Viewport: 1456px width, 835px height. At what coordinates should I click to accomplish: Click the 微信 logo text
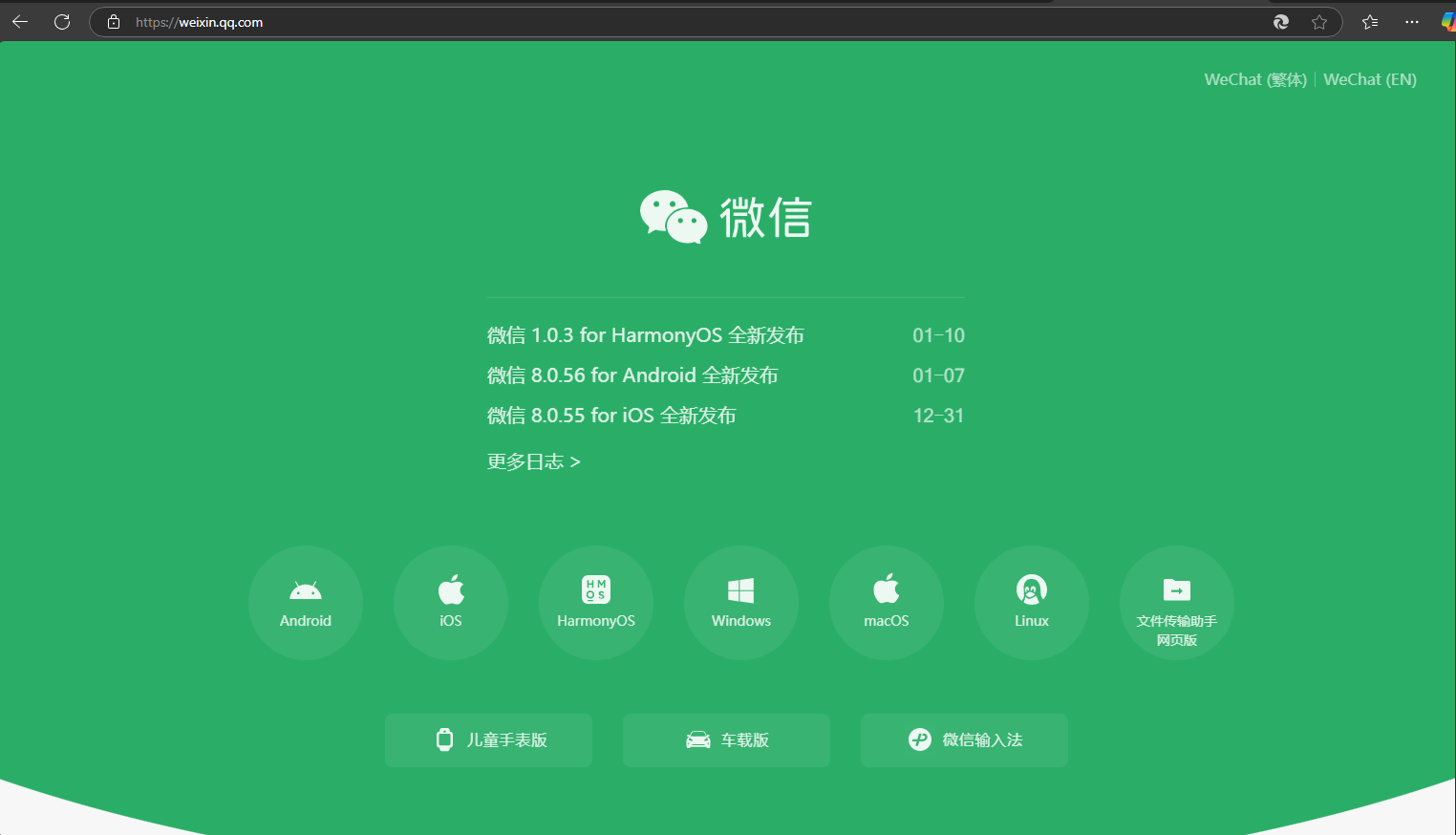[766, 218]
